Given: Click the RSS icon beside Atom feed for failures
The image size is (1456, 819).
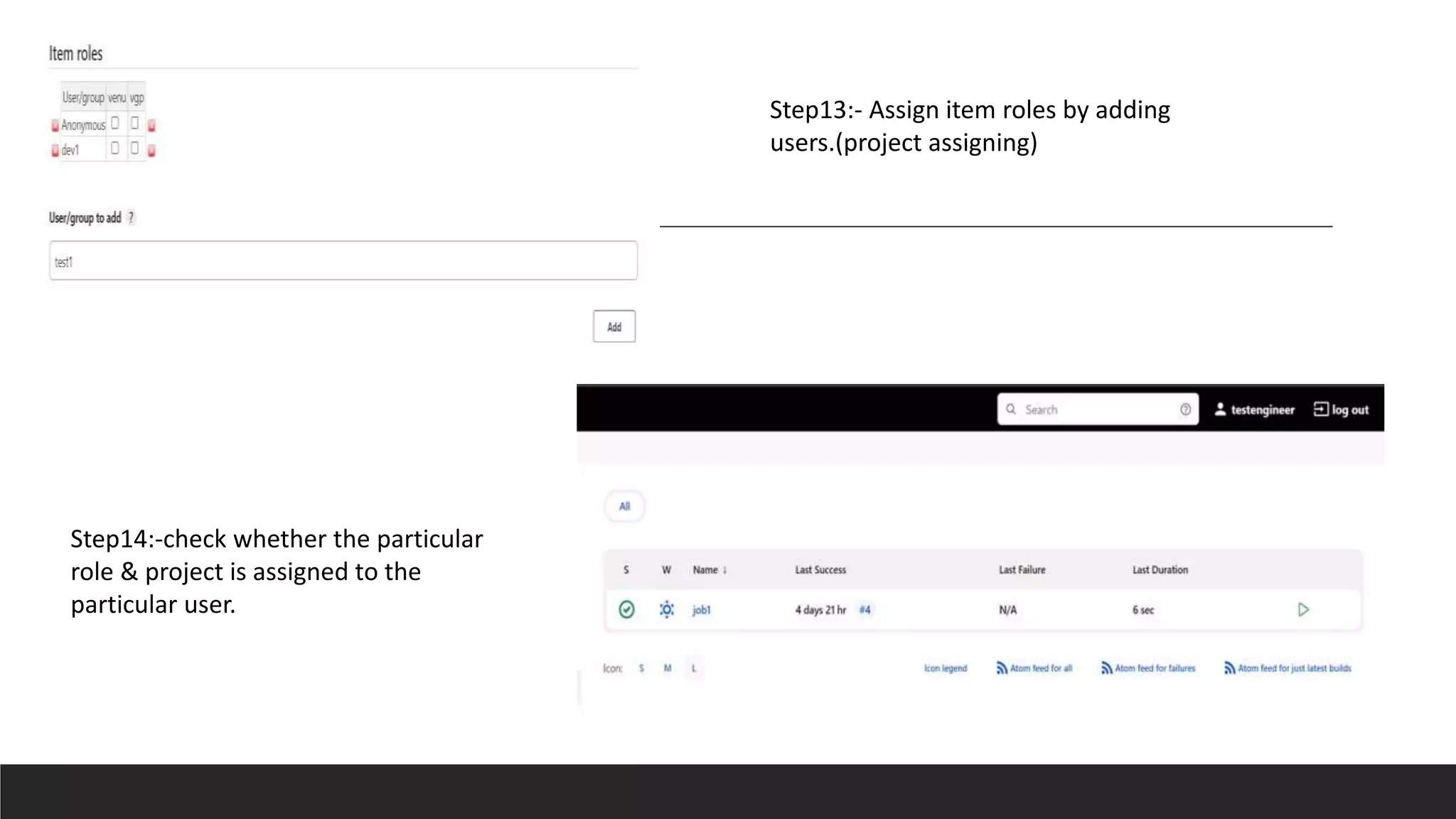Looking at the screenshot, I should [x=1106, y=668].
